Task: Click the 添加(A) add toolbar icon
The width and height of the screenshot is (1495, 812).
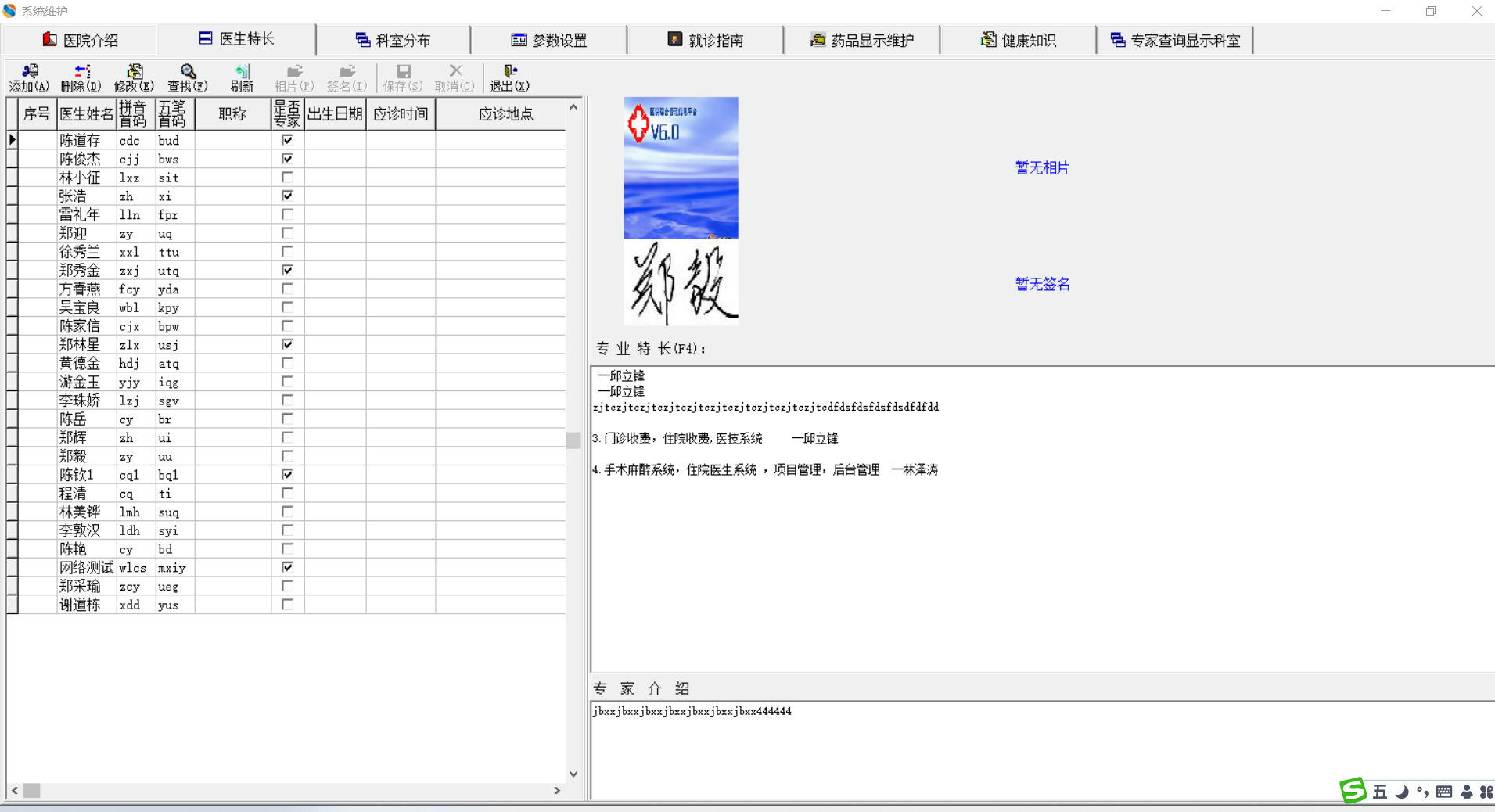Action: pyautogui.click(x=30, y=78)
